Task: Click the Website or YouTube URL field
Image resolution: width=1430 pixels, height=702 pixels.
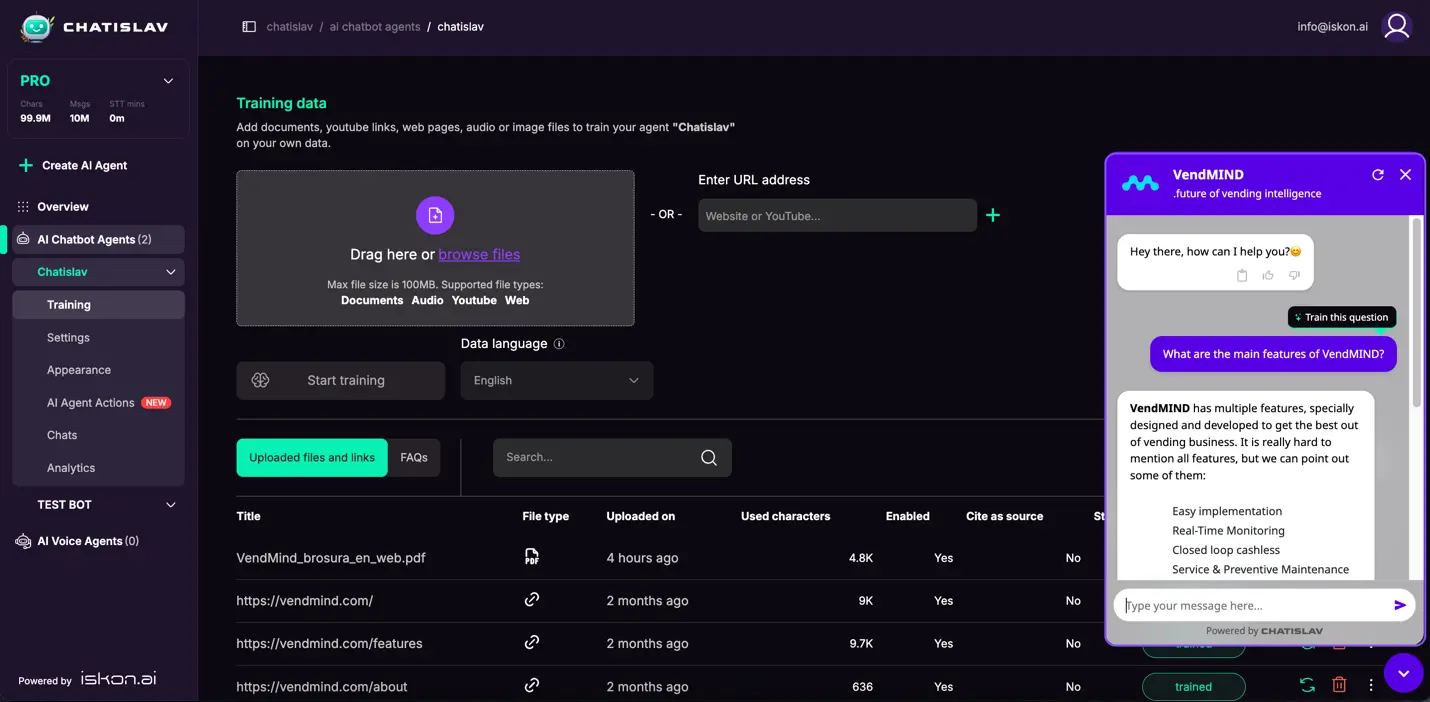Action: click(837, 216)
